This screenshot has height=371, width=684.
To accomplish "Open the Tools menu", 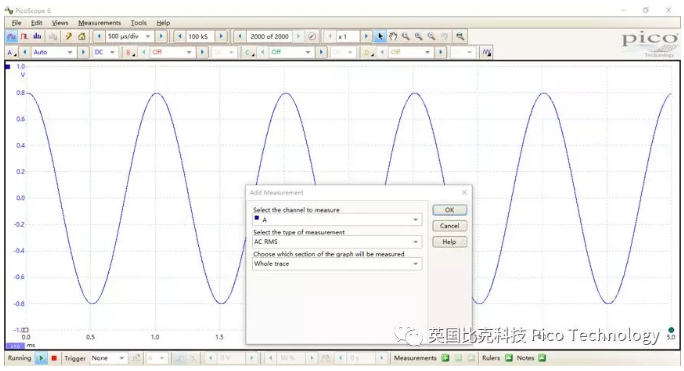I will 139,23.
